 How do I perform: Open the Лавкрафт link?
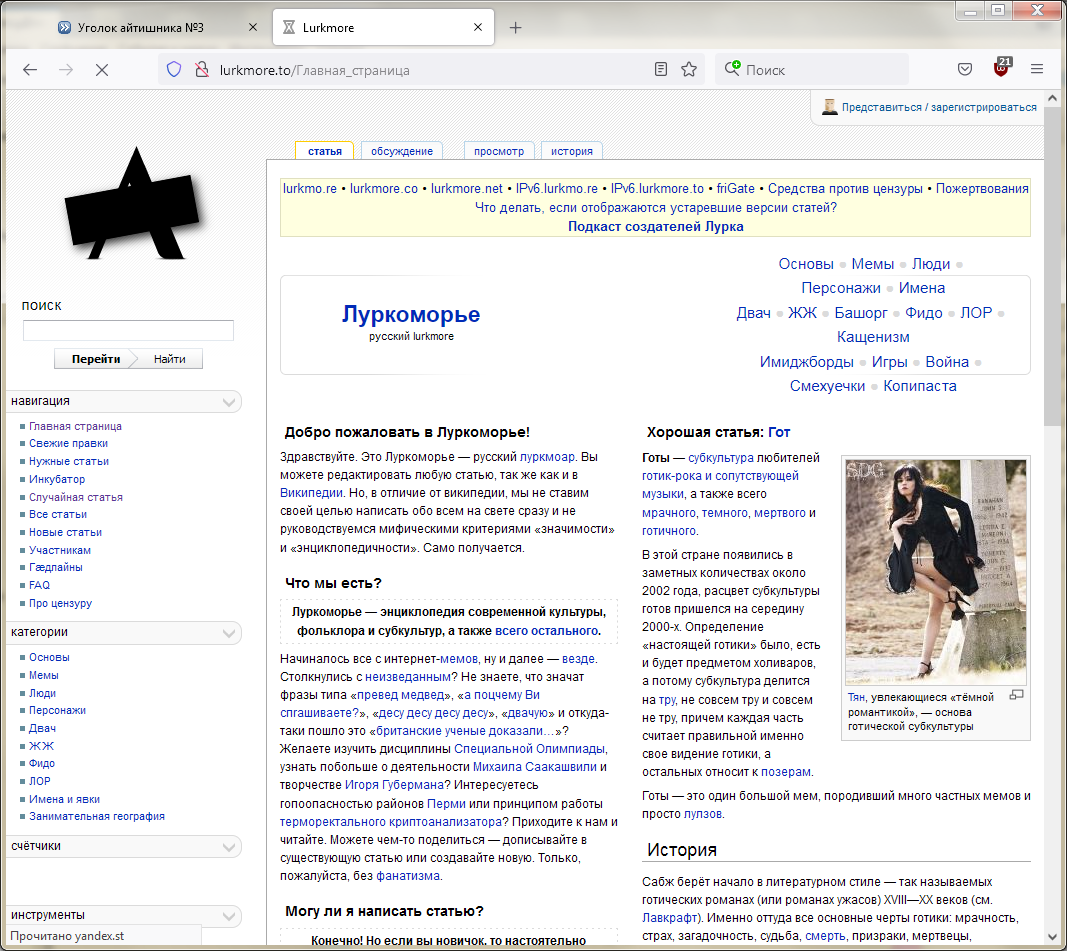(670, 918)
